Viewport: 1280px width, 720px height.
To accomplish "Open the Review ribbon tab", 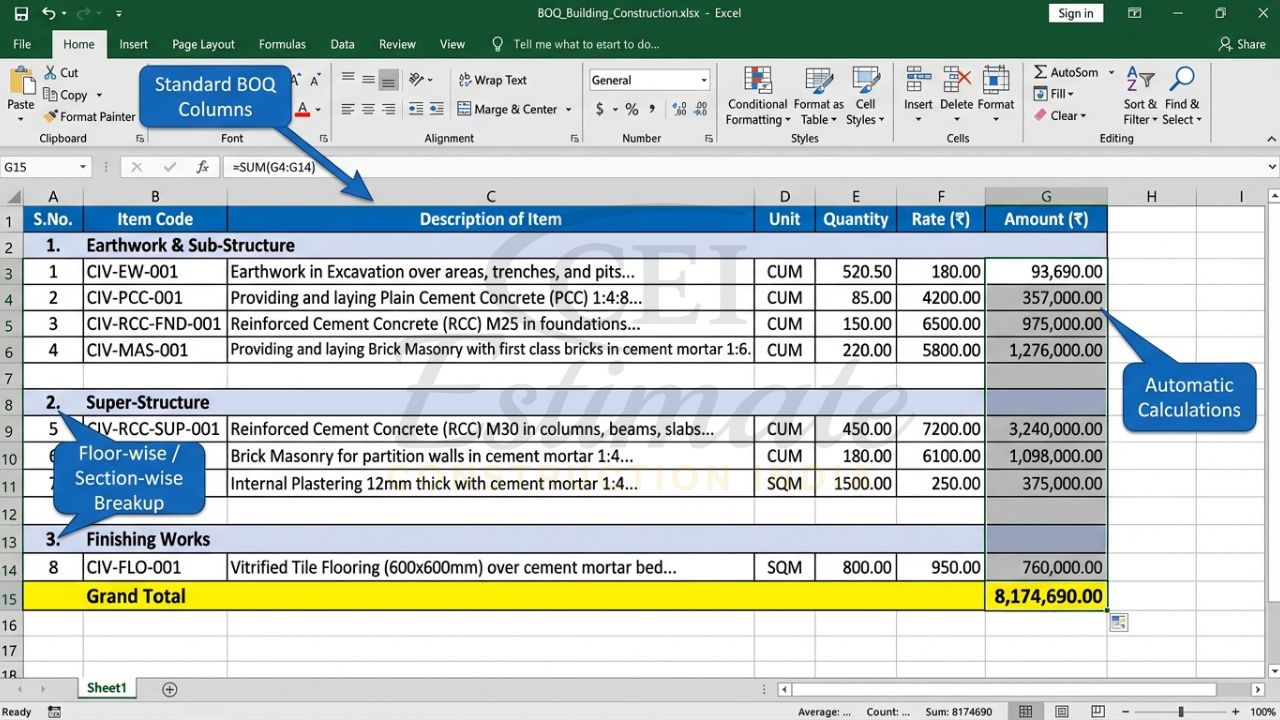I will click(x=397, y=44).
